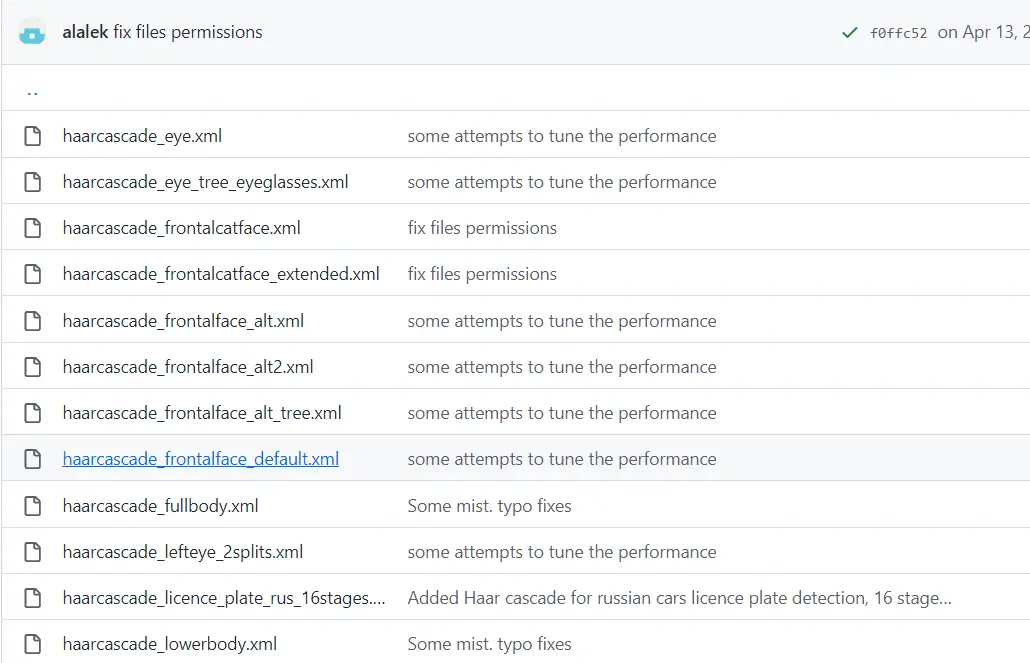Open 'Some mist. typo fixes' for haarcascade_fullbody.xml

[489, 506]
